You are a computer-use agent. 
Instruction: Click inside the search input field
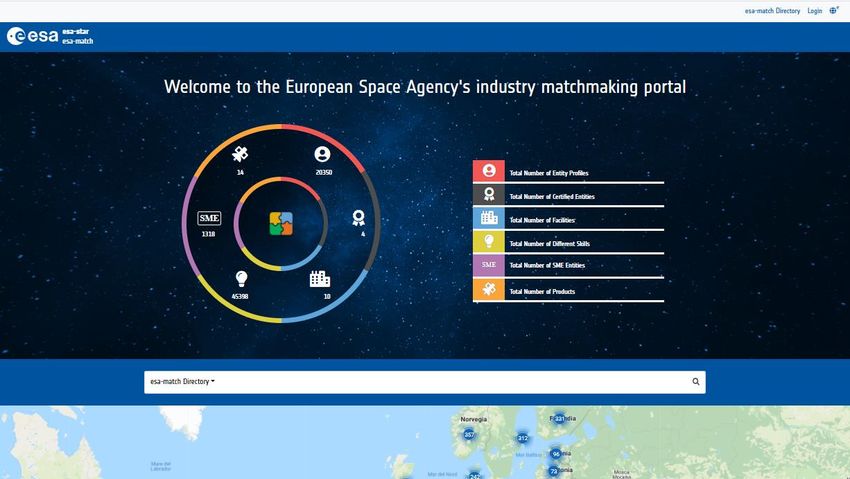(x=450, y=382)
